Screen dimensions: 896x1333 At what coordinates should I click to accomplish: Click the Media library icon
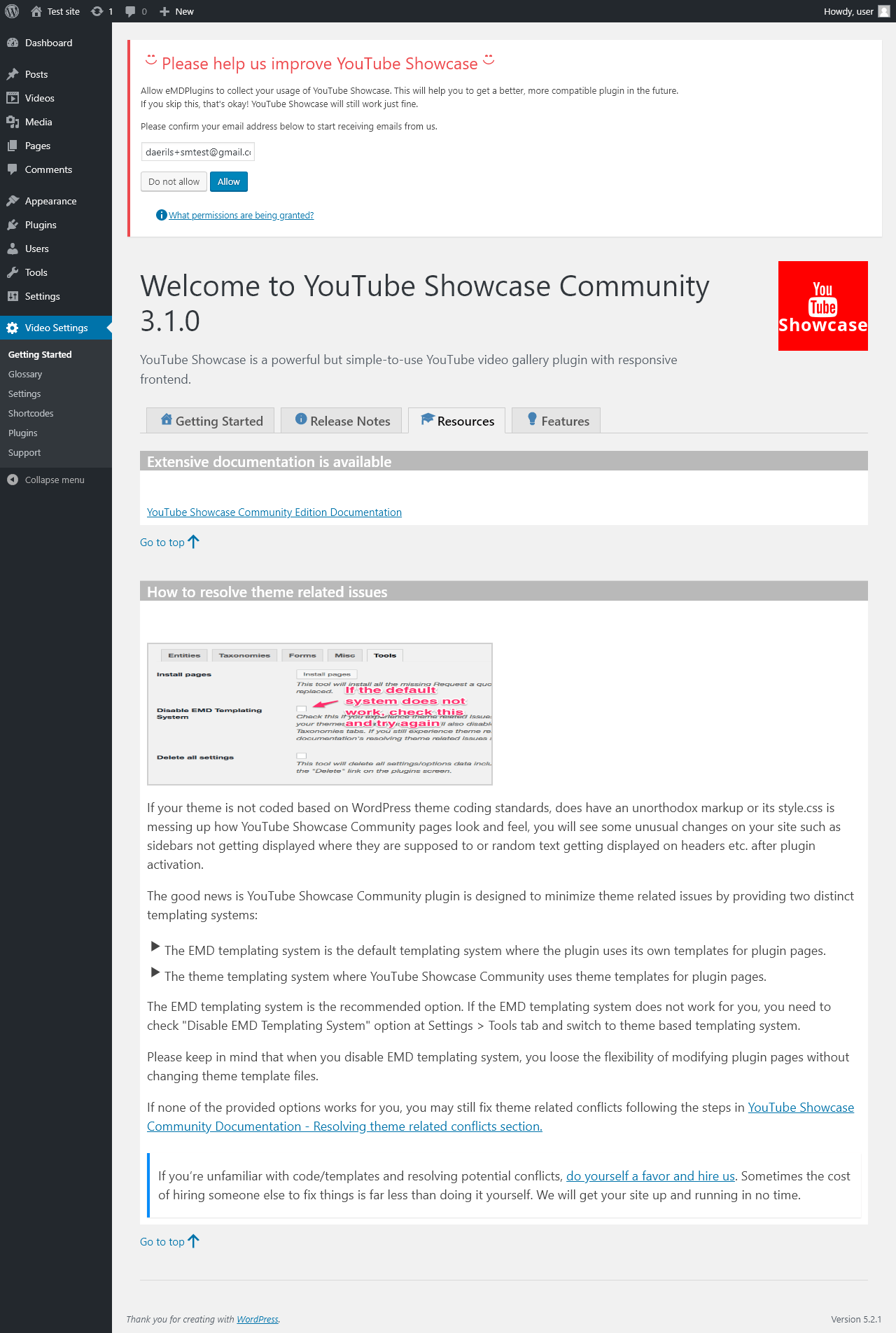click(x=13, y=122)
